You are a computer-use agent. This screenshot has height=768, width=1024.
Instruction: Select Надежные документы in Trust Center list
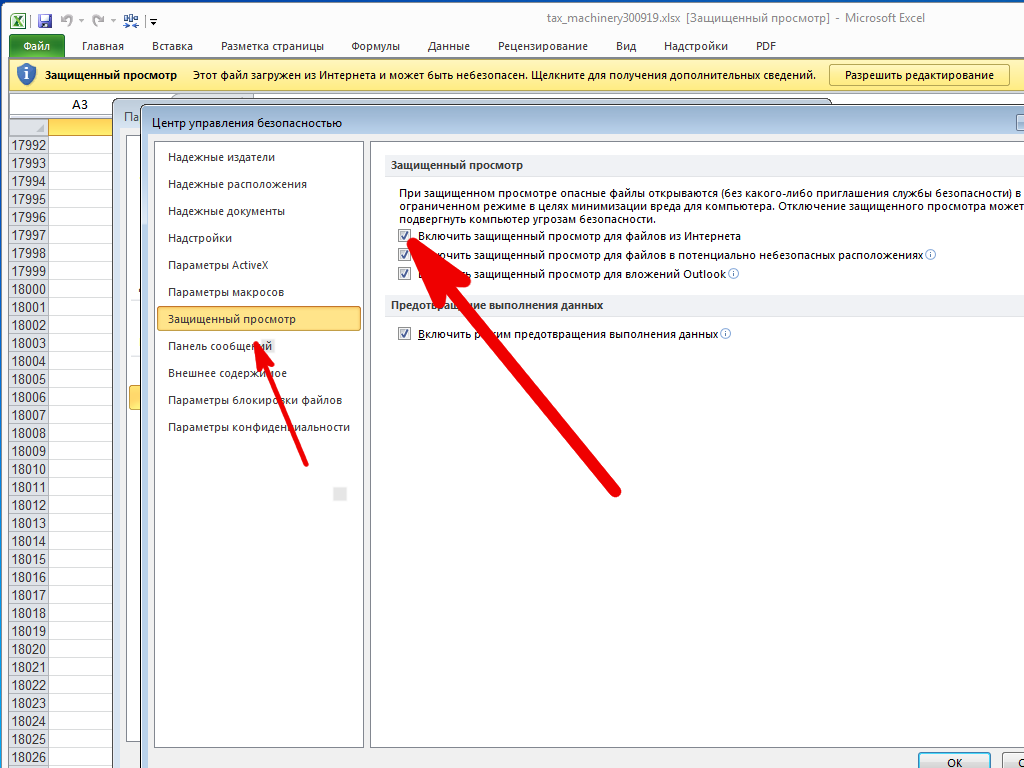[x=259, y=211]
